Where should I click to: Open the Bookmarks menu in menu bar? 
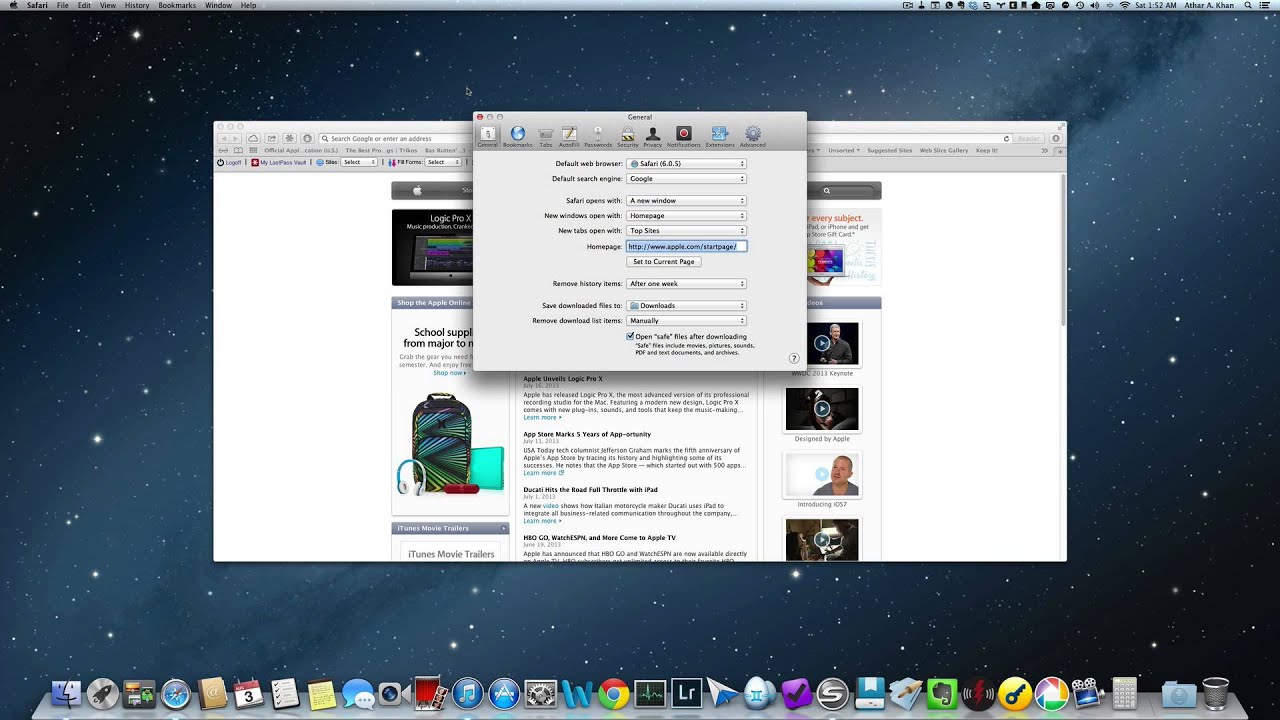tap(177, 5)
